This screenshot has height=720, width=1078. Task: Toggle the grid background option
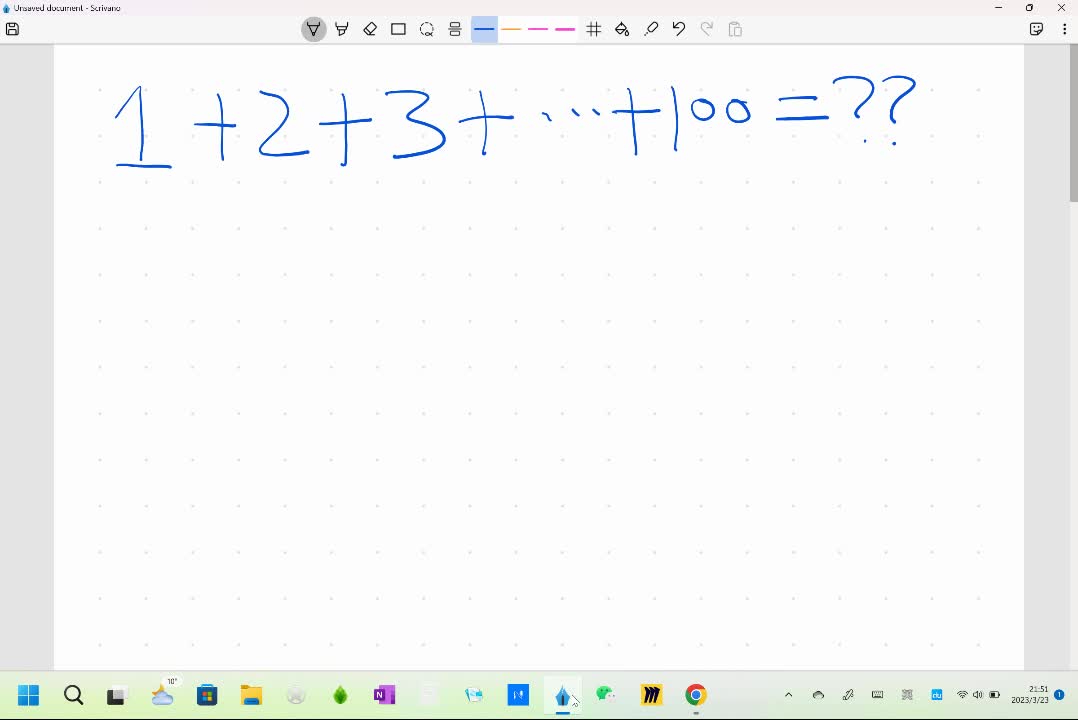click(593, 29)
